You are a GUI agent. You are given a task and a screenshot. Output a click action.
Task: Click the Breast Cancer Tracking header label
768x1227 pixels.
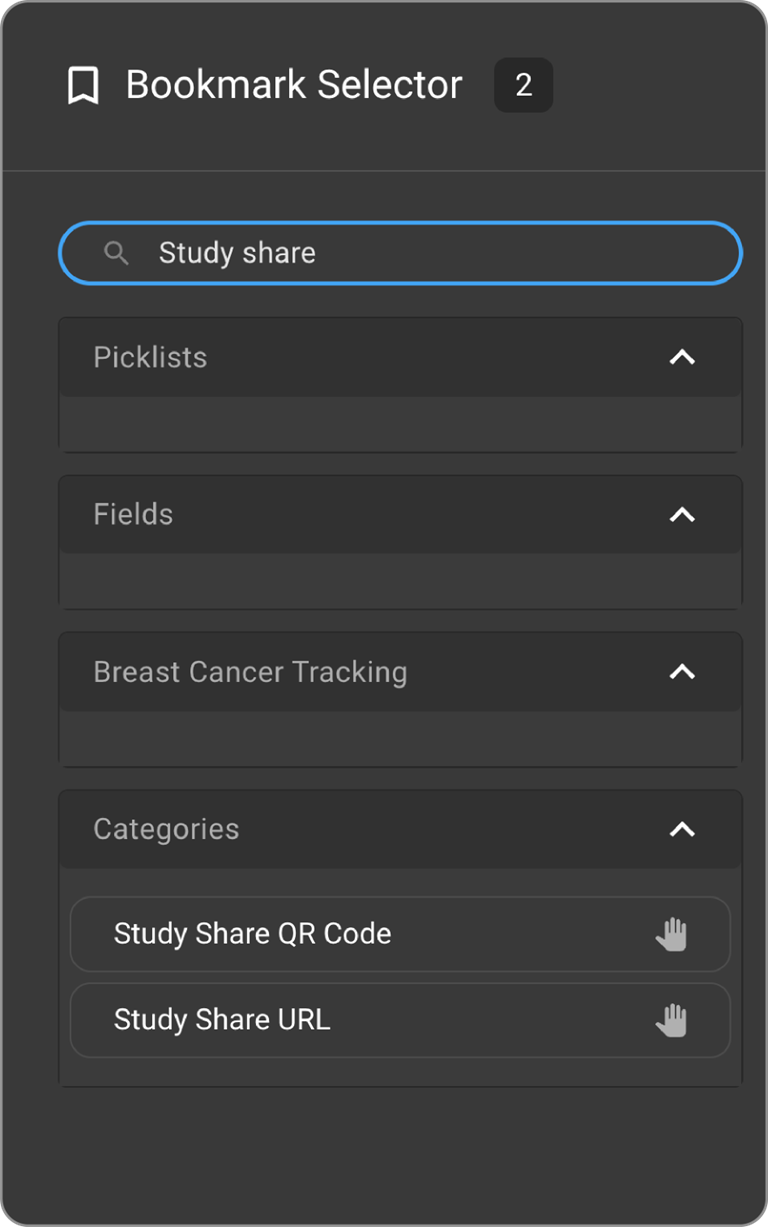click(x=250, y=672)
